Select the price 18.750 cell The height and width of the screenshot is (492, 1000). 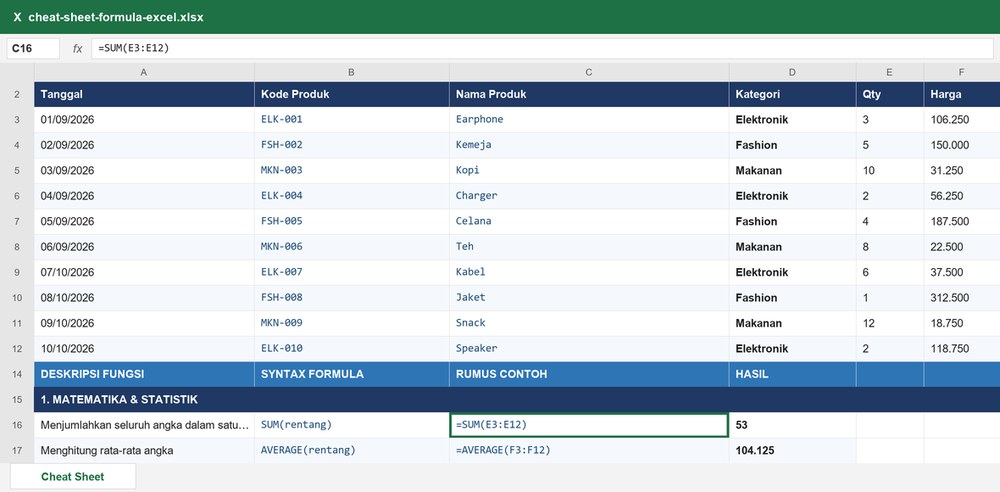962,324
